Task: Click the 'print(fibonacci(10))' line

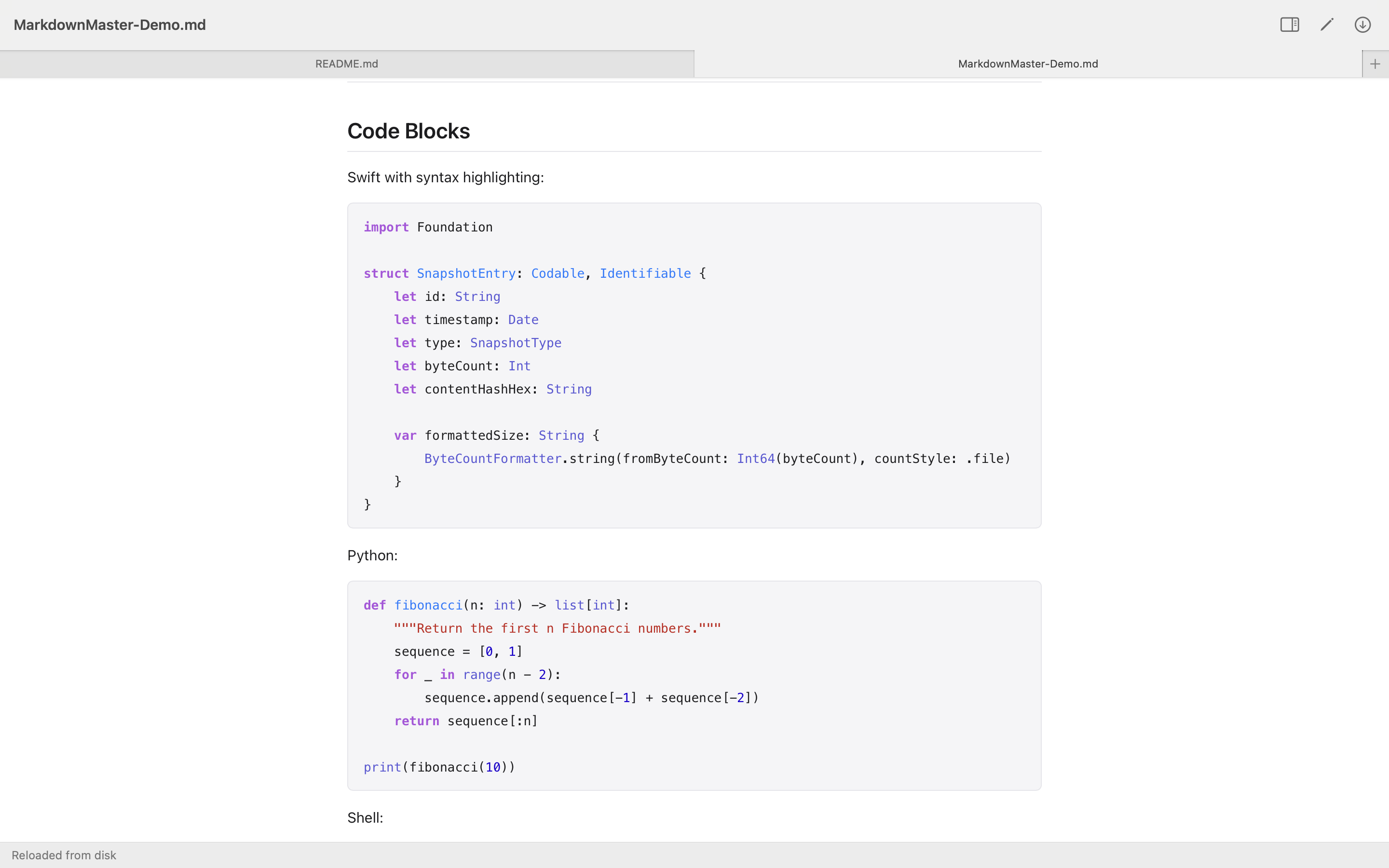Action: coord(440,768)
